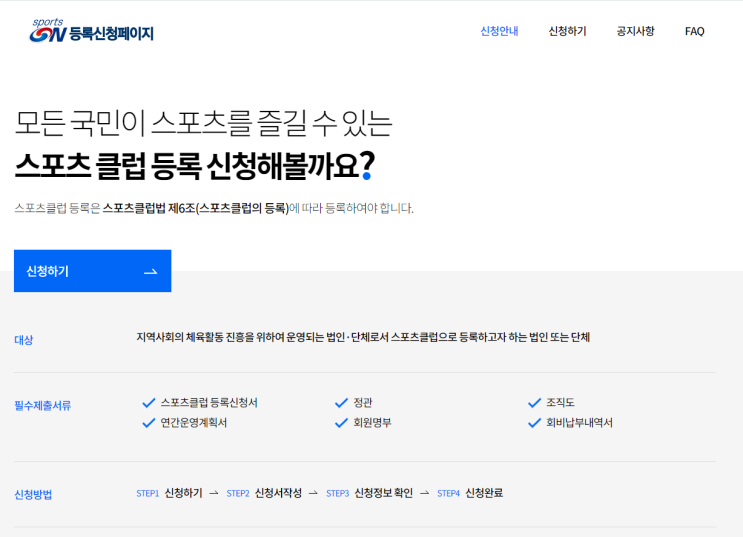Click the STEP2 label
This screenshot has width=743, height=537.
pos(238,493)
